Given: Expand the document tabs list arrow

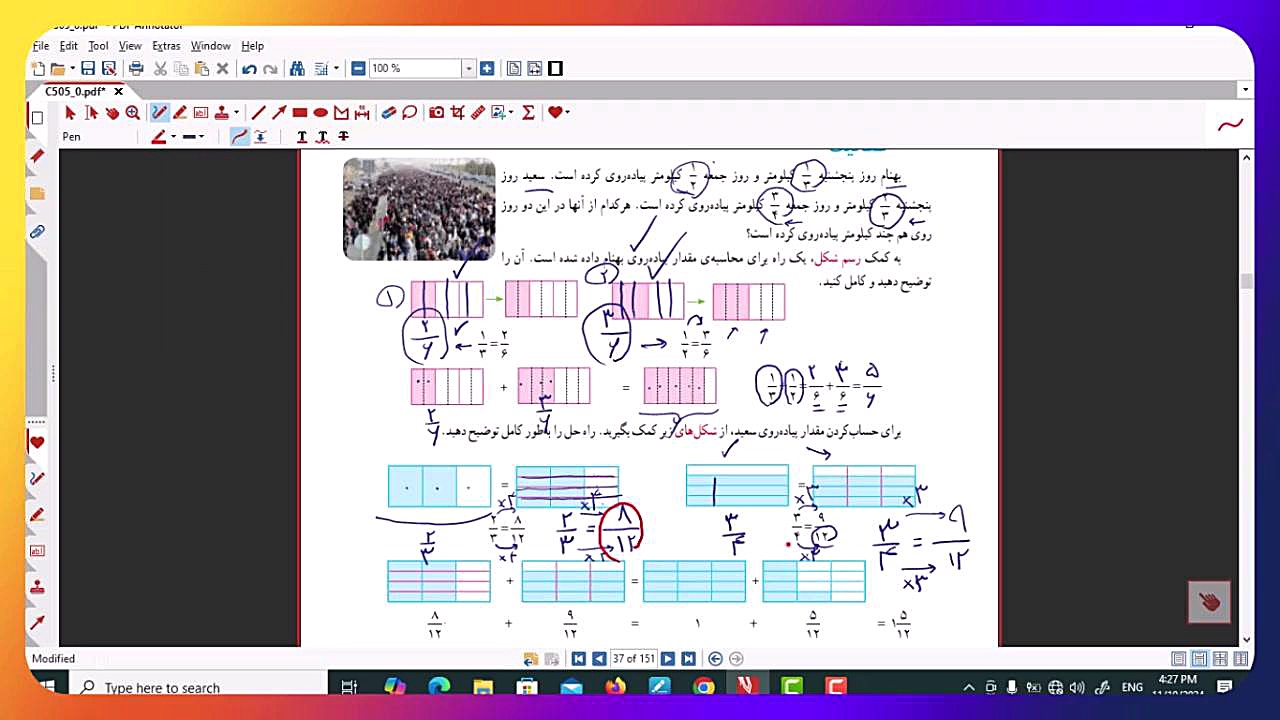Looking at the screenshot, I should tap(1245, 91).
